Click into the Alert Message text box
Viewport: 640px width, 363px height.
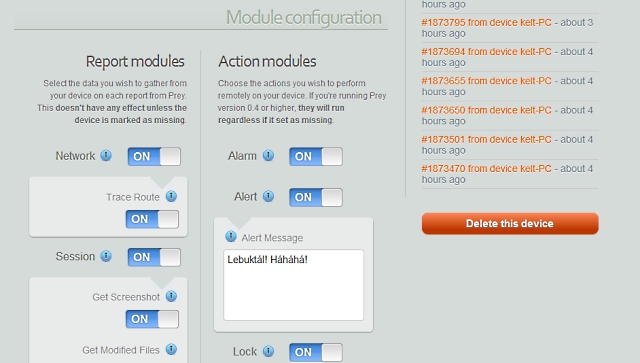[x=293, y=285]
